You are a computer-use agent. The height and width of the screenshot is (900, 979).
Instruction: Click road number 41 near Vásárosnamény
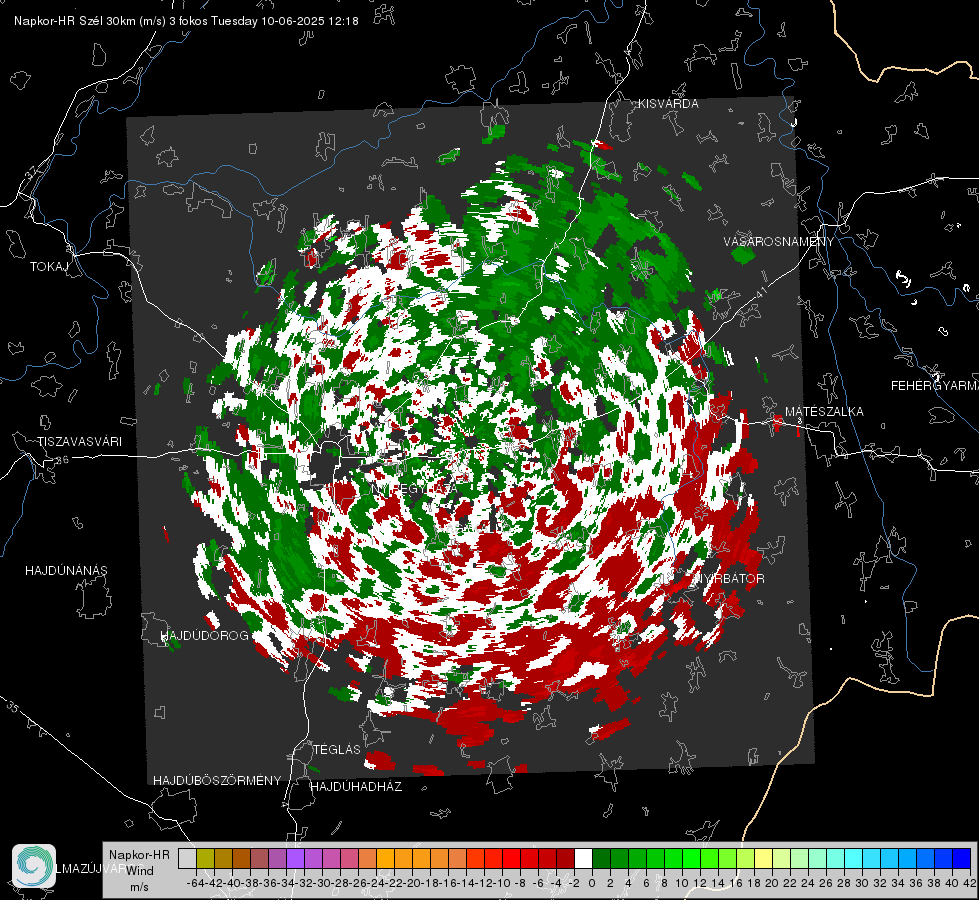point(760,292)
